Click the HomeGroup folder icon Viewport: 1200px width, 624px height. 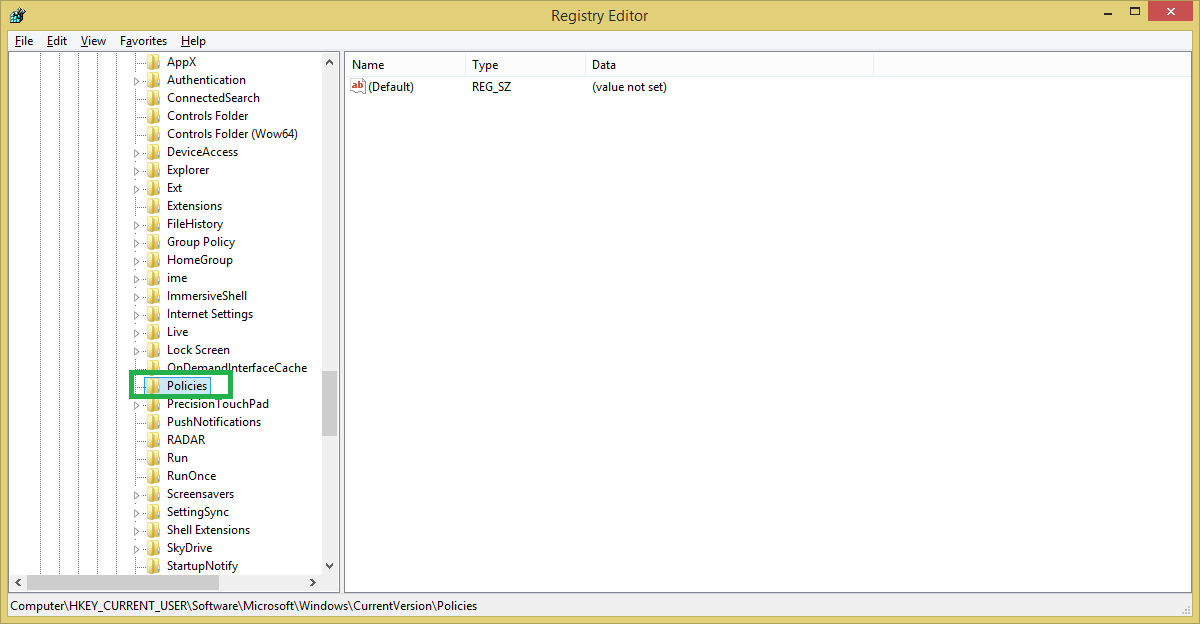(153, 260)
